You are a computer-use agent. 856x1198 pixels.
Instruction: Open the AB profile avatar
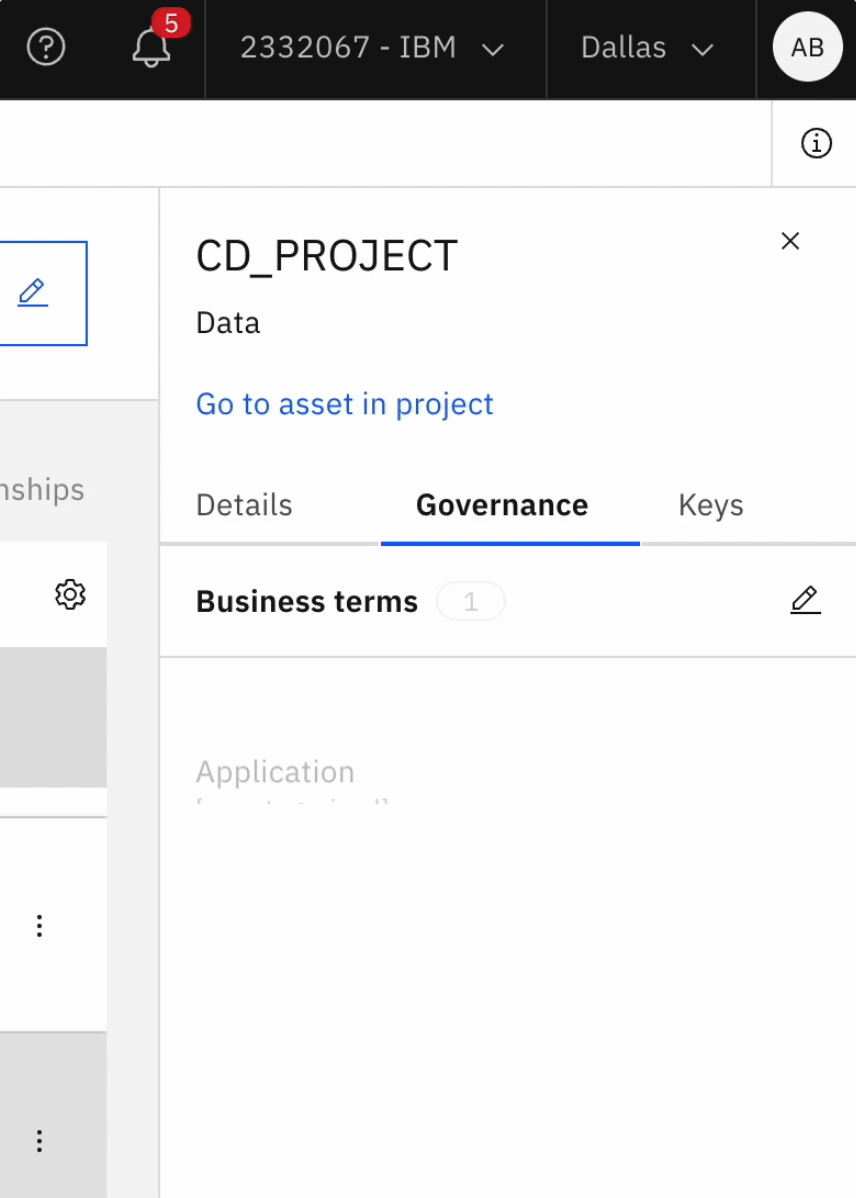(x=807, y=47)
